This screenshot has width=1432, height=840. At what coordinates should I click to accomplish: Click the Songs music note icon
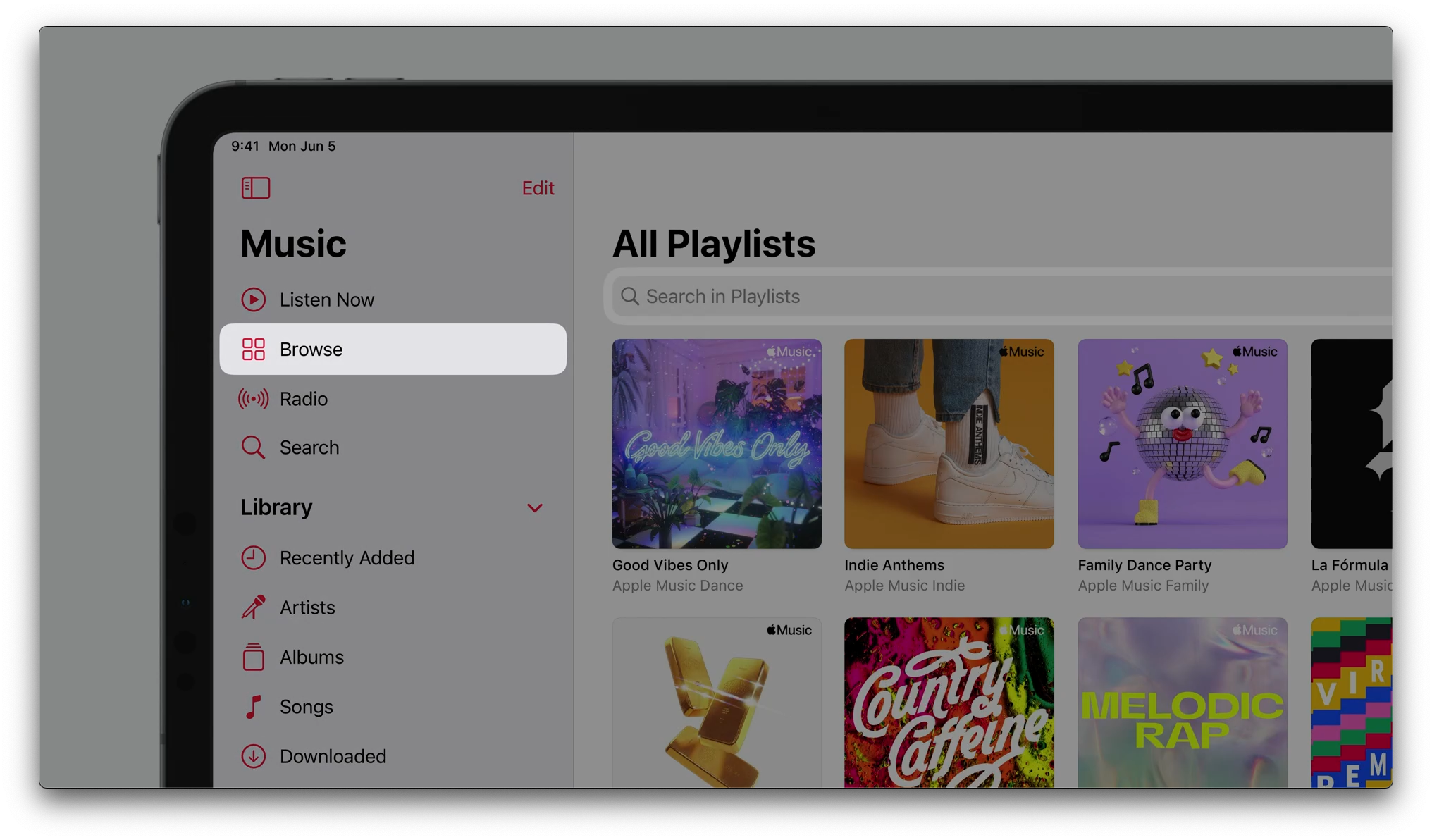pos(253,706)
